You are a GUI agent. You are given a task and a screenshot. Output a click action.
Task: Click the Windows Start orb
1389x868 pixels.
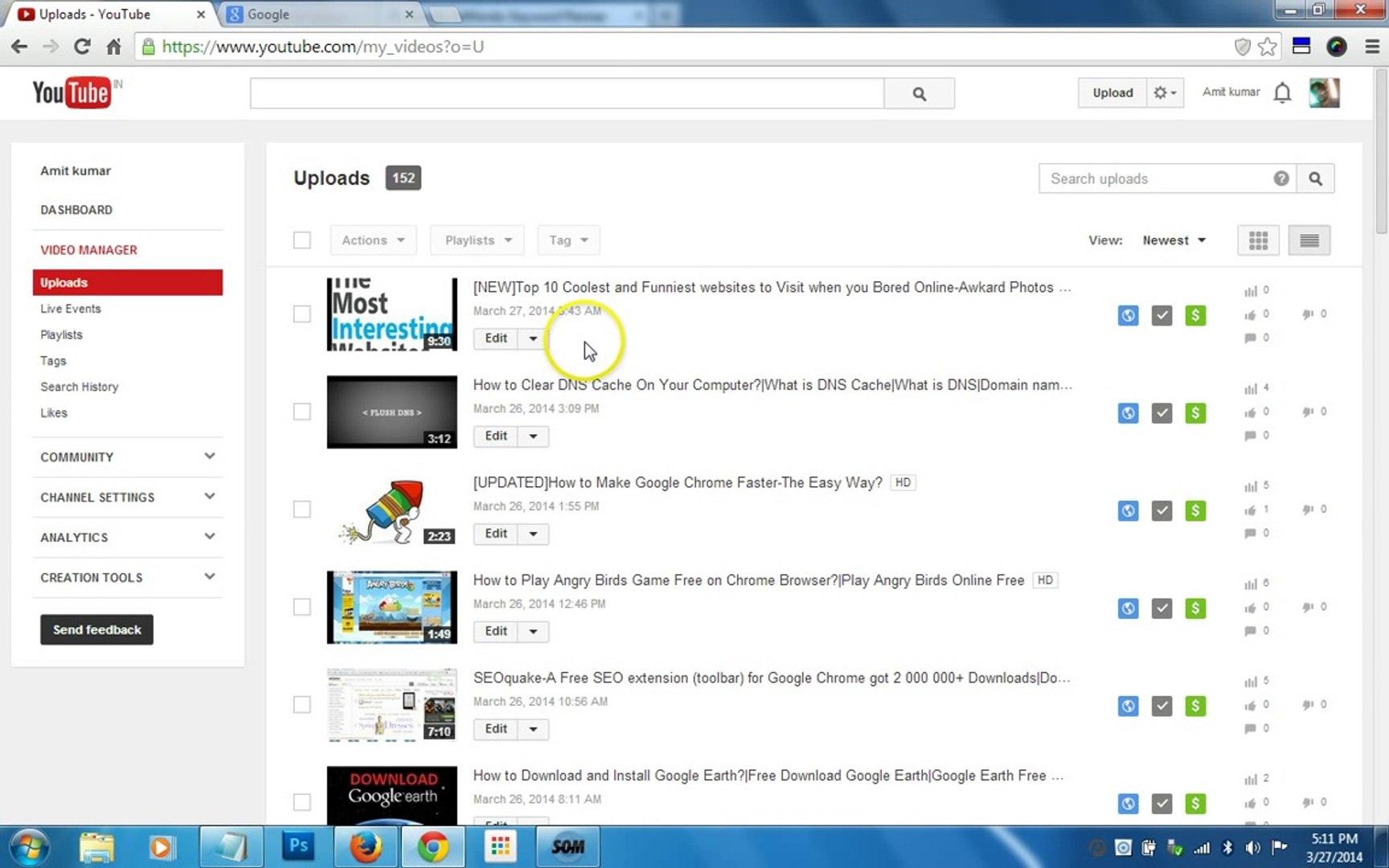click(28, 847)
